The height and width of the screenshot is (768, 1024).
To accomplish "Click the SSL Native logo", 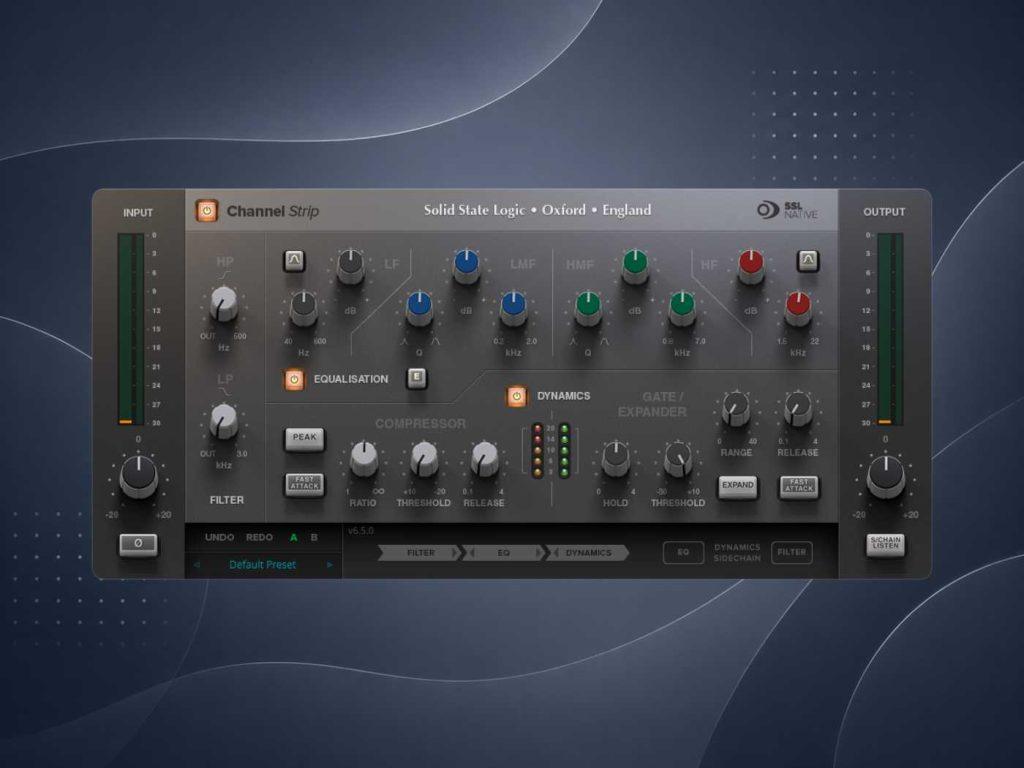I will pyautogui.click(x=788, y=210).
